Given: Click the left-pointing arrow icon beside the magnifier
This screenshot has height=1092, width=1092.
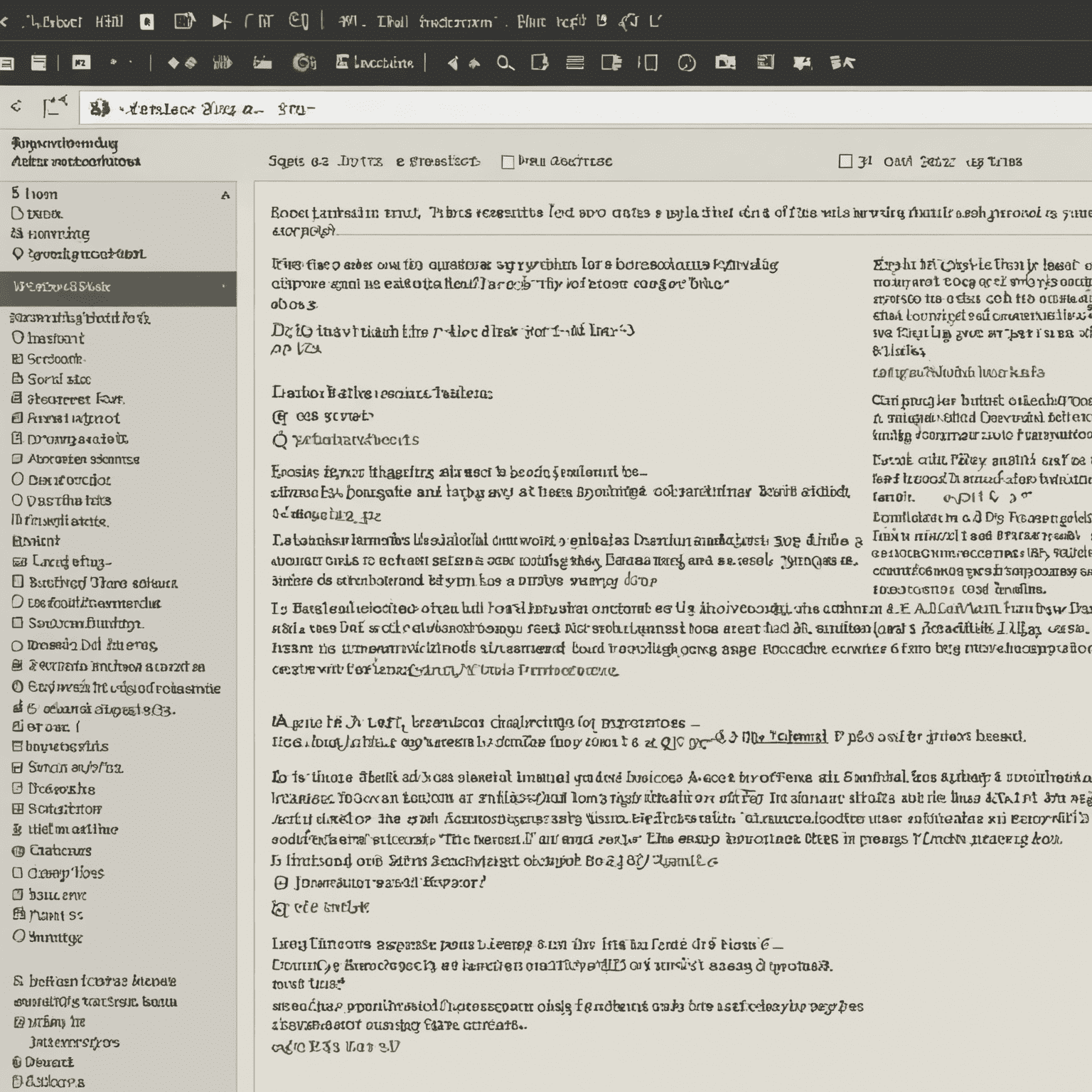Looking at the screenshot, I should (x=452, y=63).
